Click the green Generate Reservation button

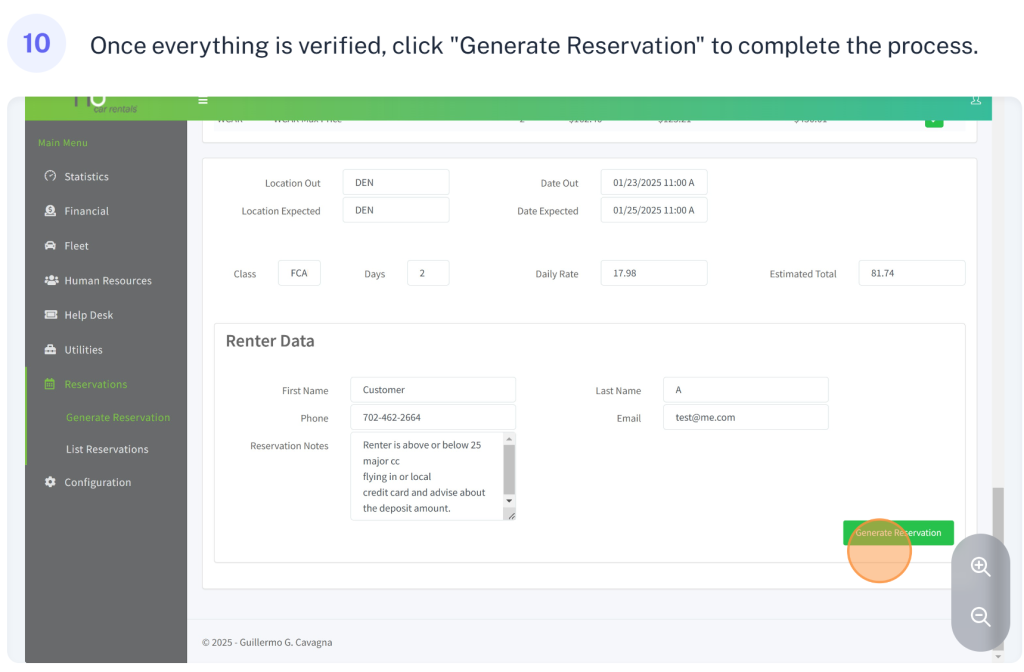tap(897, 533)
